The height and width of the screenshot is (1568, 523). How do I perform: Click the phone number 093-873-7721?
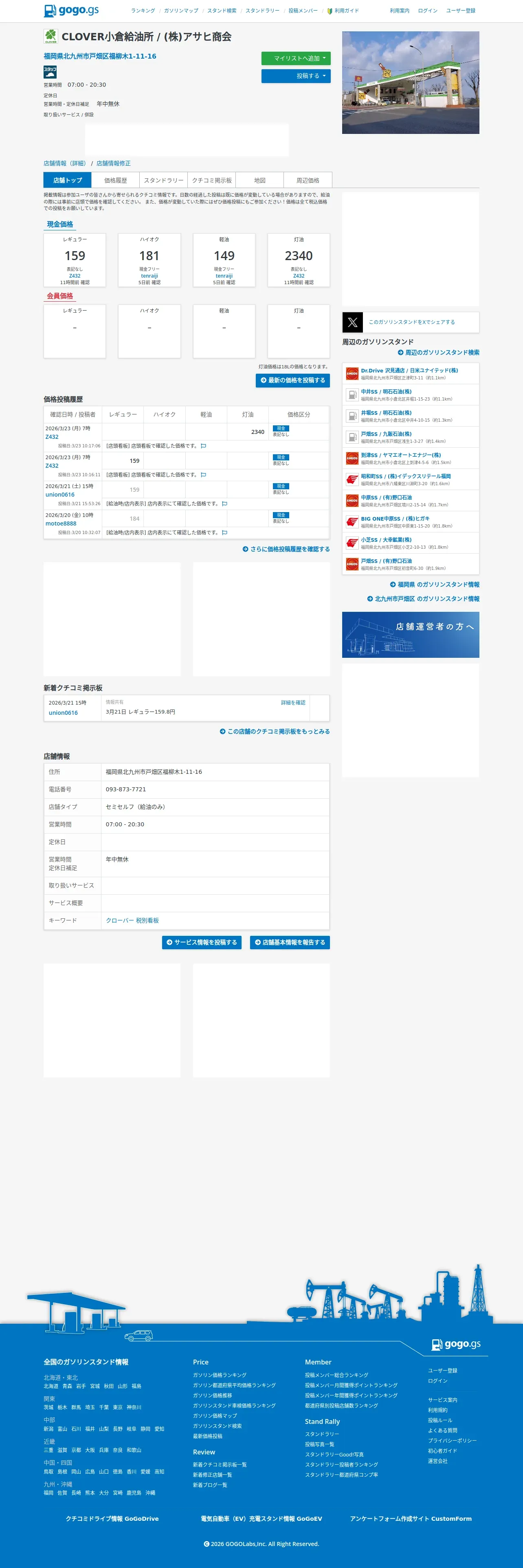point(126,789)
